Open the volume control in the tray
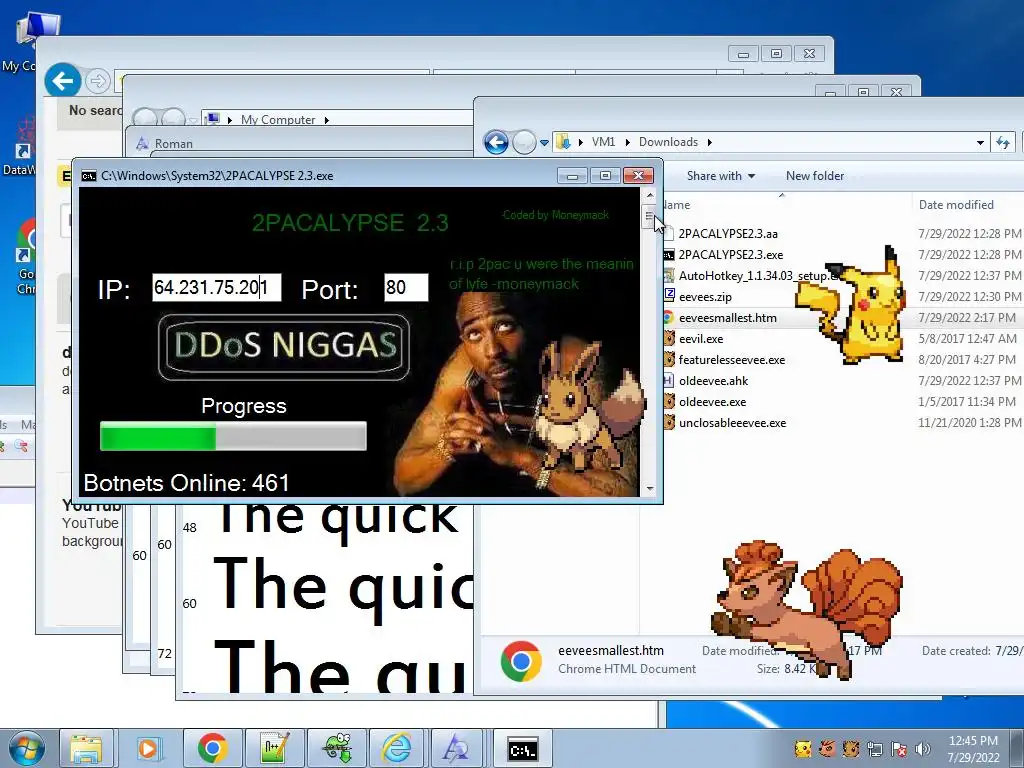1024x768 pixels. click(x=922, y=749)
